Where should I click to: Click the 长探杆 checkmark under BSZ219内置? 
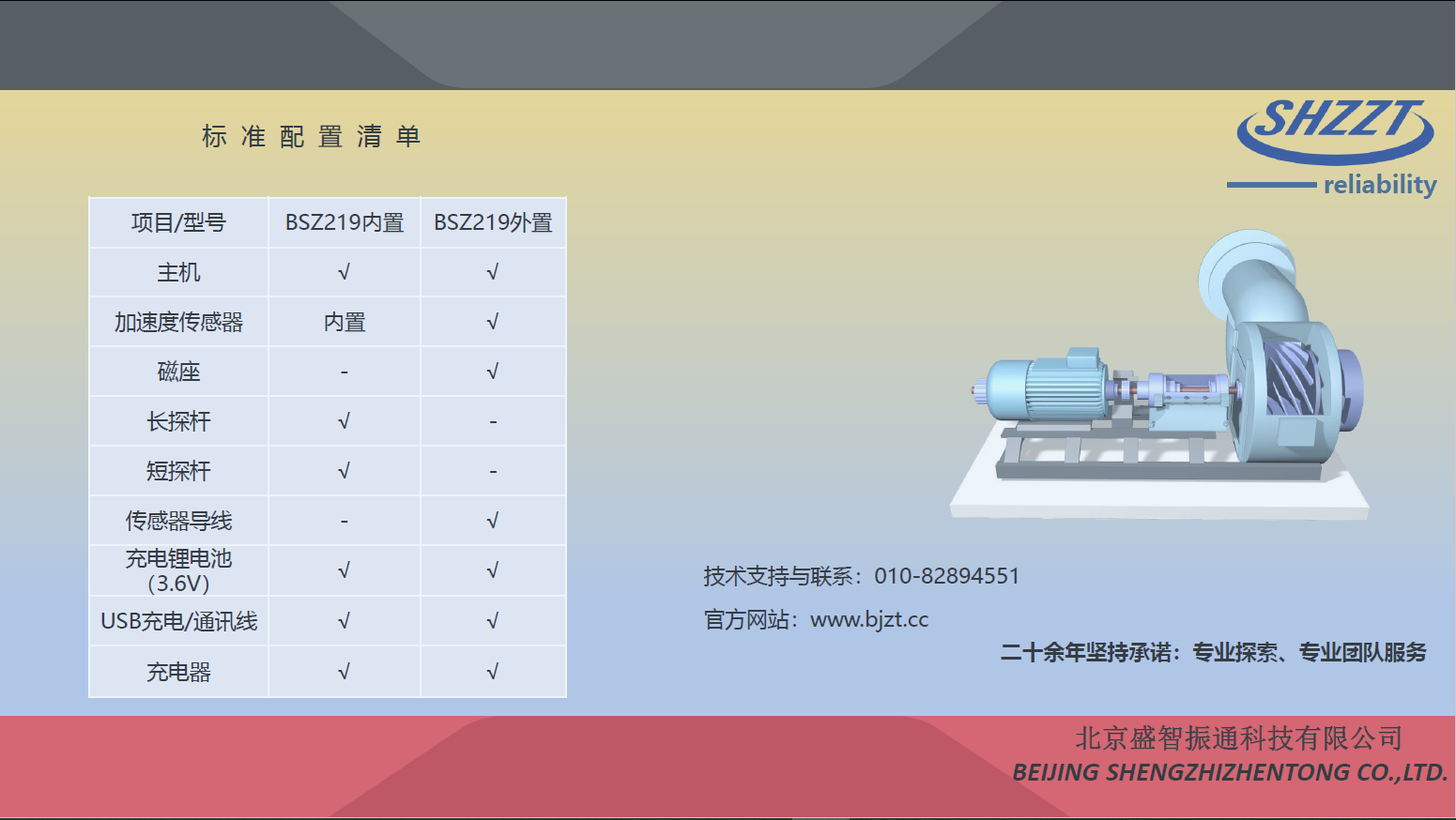(x=345, y=421)
